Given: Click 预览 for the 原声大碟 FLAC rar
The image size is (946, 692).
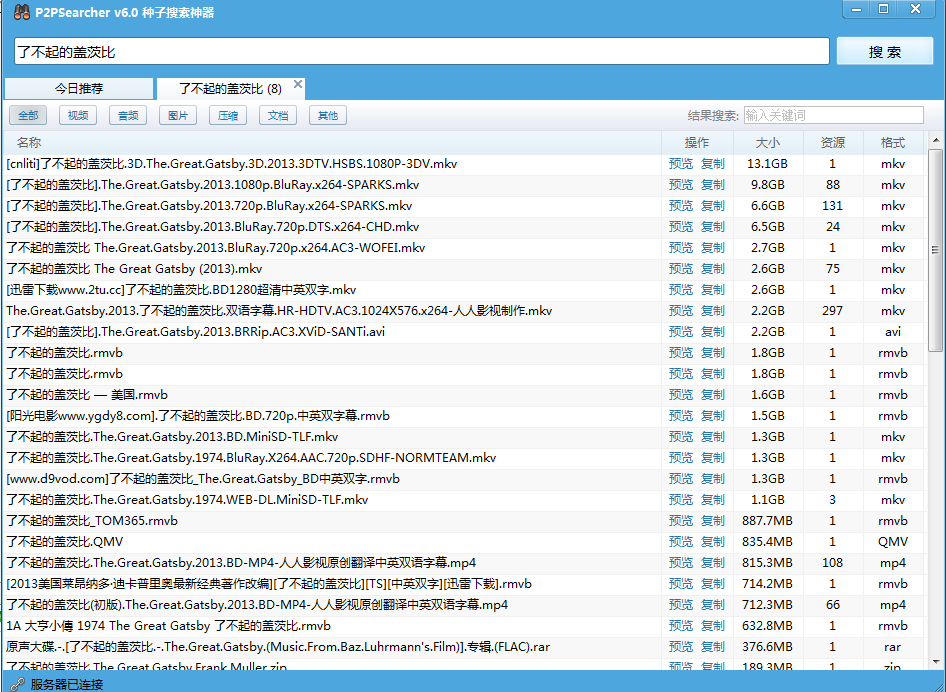Looking at the screenshot, I should tap(681, 647).
